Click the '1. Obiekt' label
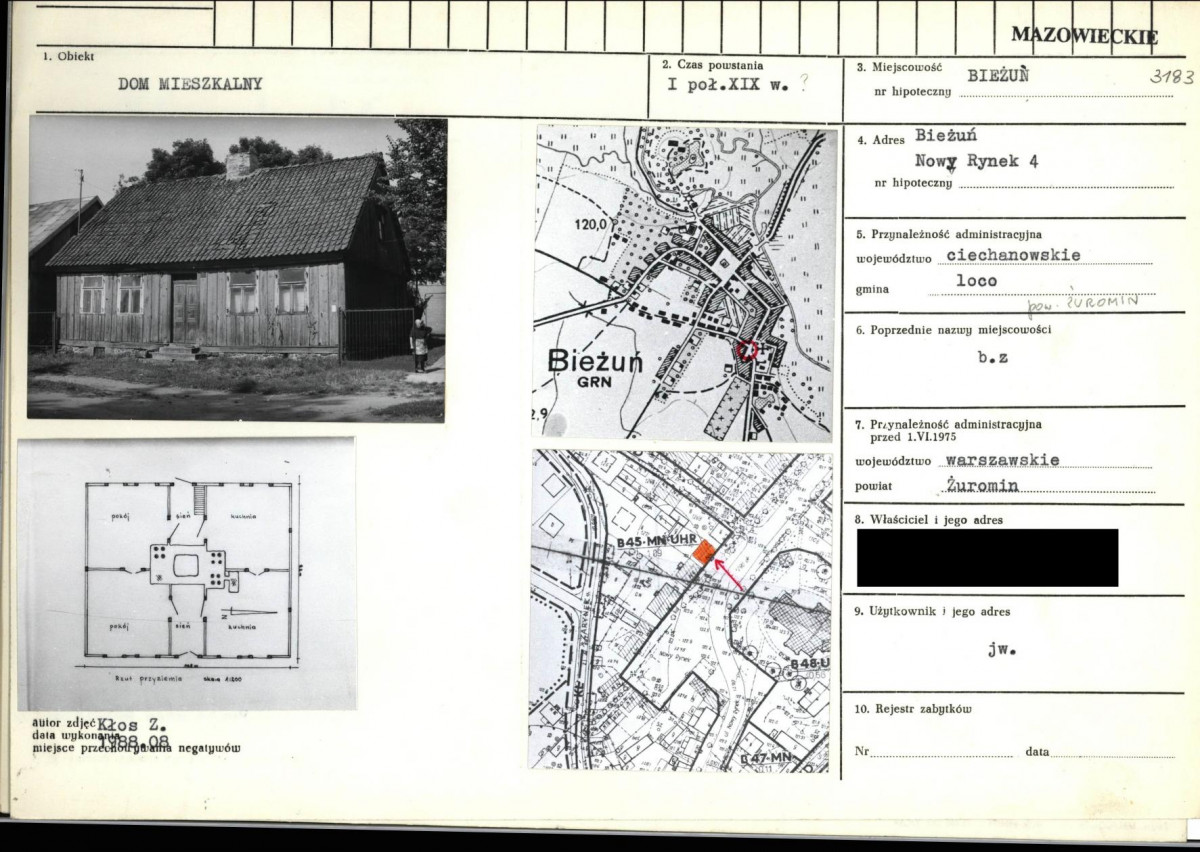 [68, 57]
